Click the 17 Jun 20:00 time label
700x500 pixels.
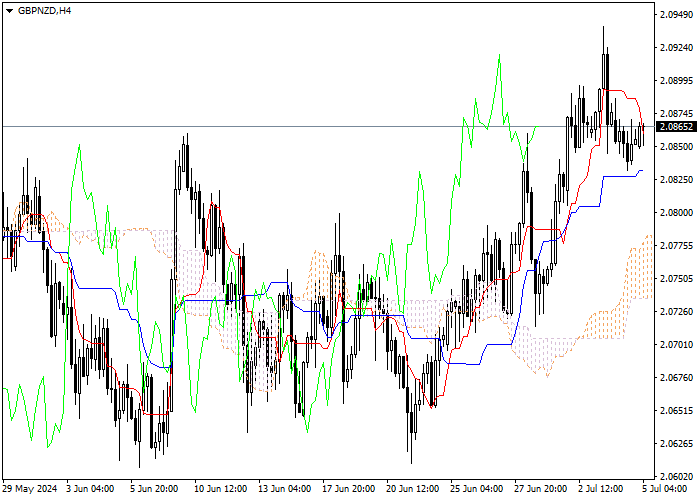pyautogui.click(x=349, y=489)
